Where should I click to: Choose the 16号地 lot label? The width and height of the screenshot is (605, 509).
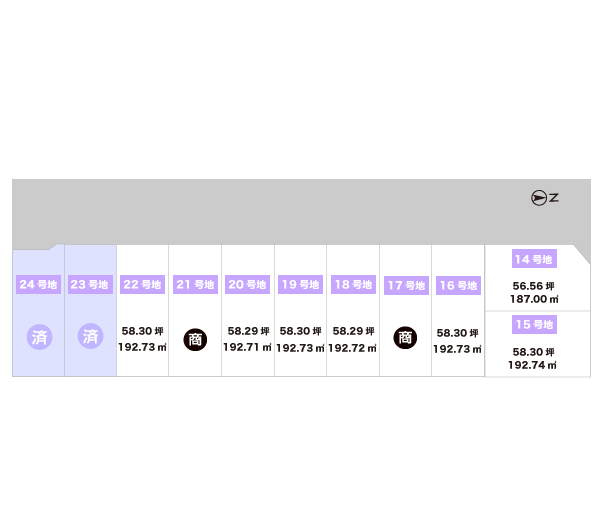(x=458, y=286)
